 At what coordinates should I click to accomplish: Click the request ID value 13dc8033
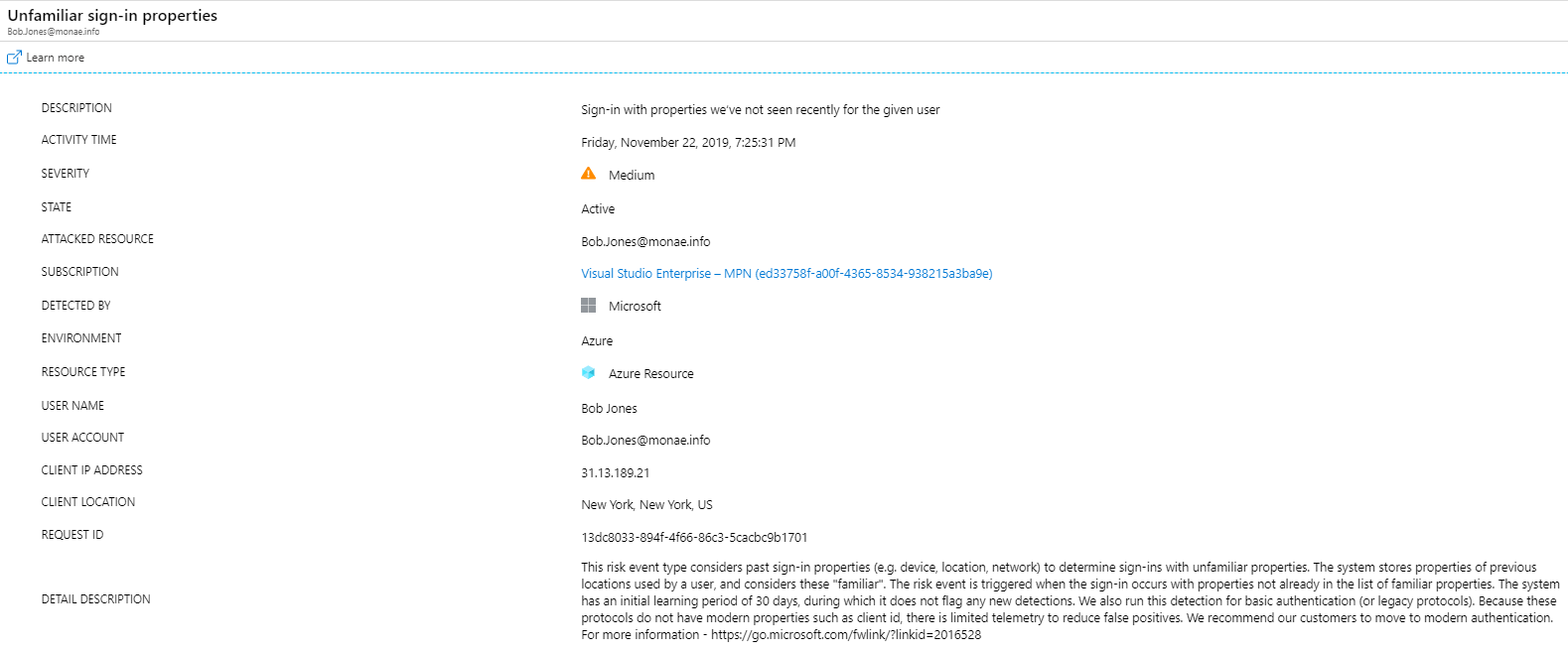[x=694, y=538]
